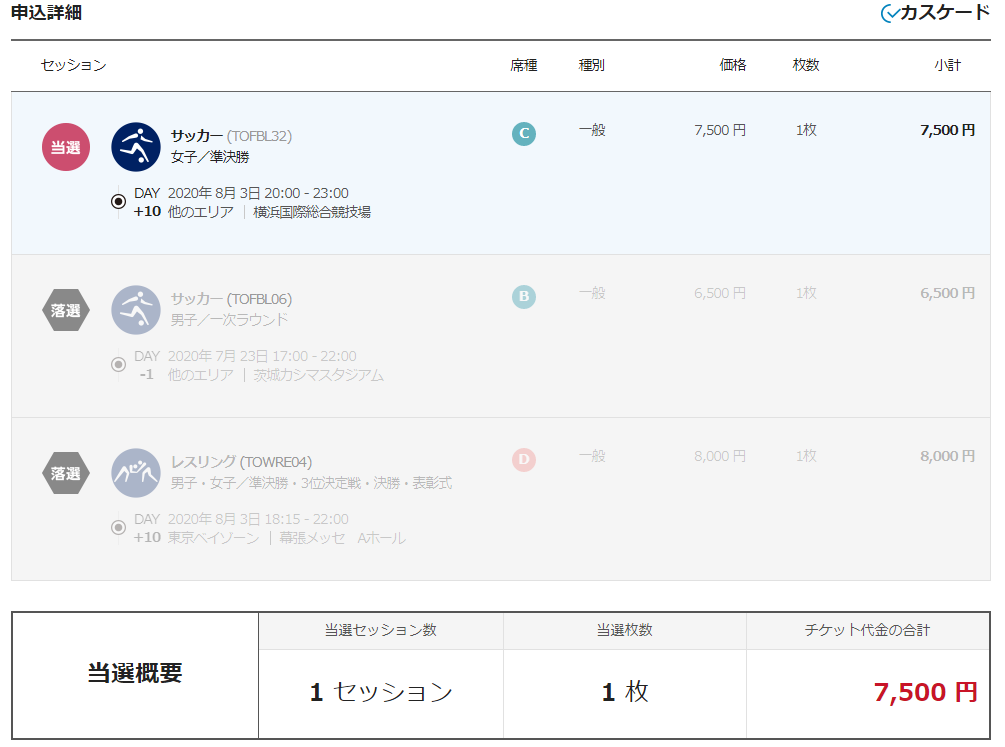Click the women's soccer semifinal sport icon
This screenshot has height=747, width=1005.
136,148
